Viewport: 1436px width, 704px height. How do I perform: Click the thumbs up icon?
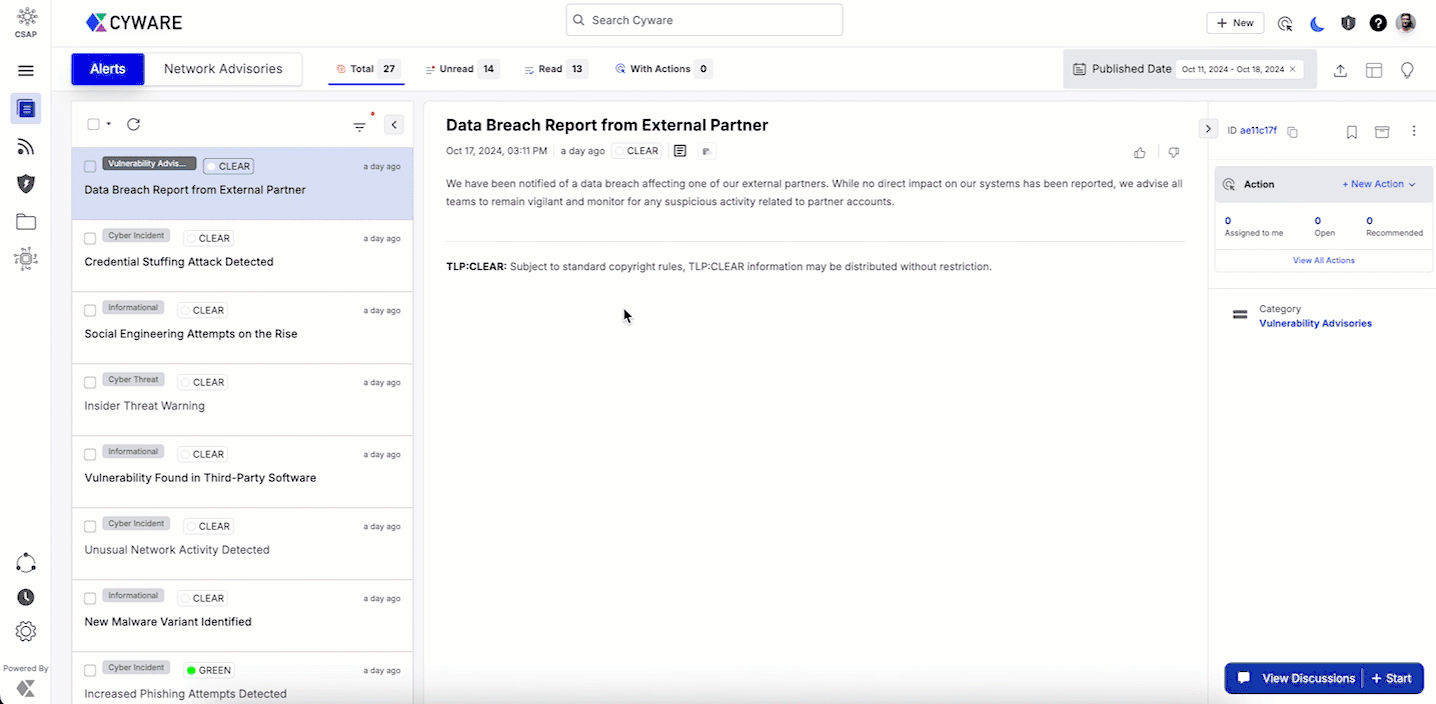point(1140,153)
